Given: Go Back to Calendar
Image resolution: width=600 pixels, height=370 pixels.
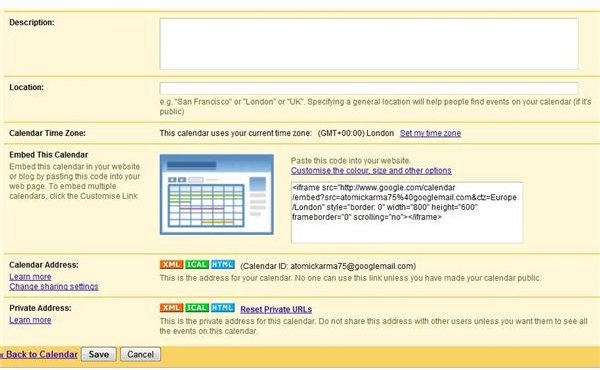Looking at the screenshot, I should [39, 354].
